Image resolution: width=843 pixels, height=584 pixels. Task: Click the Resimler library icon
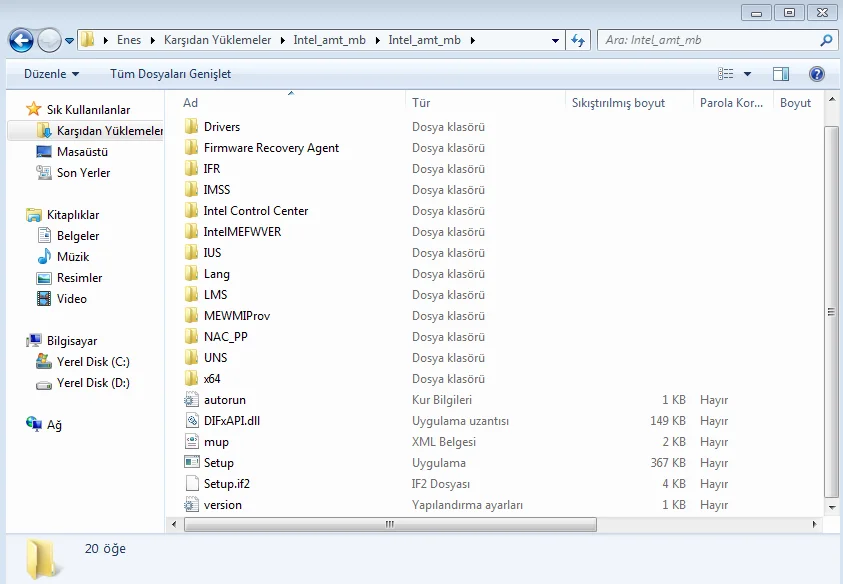coord(44,277)
